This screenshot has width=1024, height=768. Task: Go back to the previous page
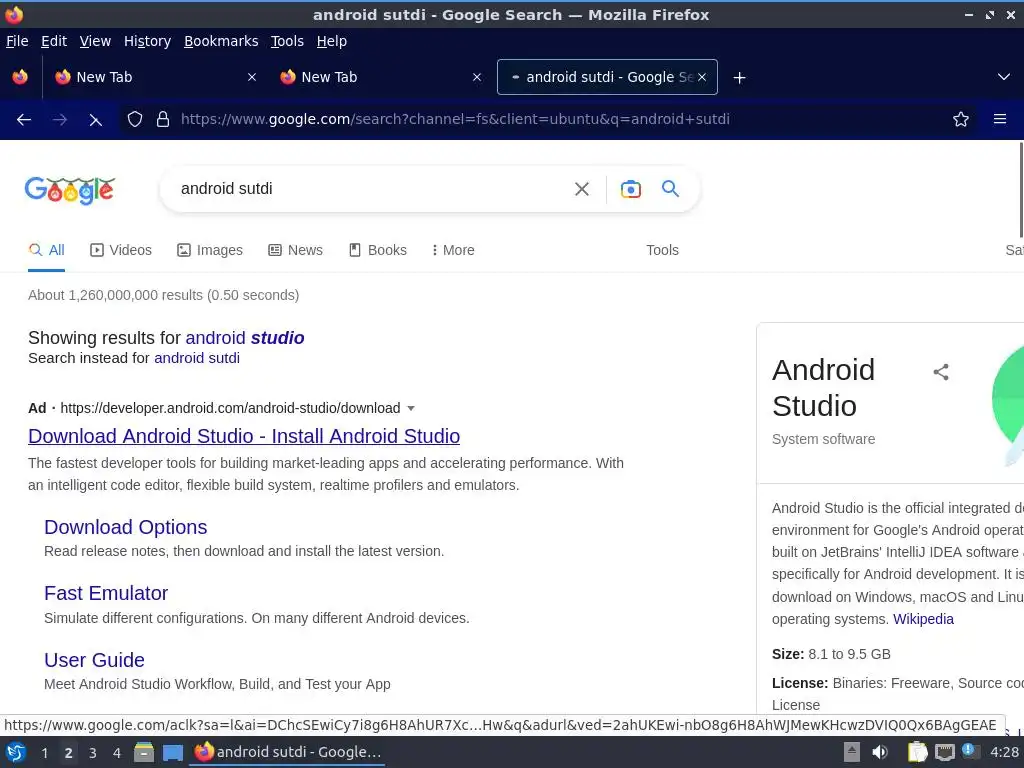[24, 120]
